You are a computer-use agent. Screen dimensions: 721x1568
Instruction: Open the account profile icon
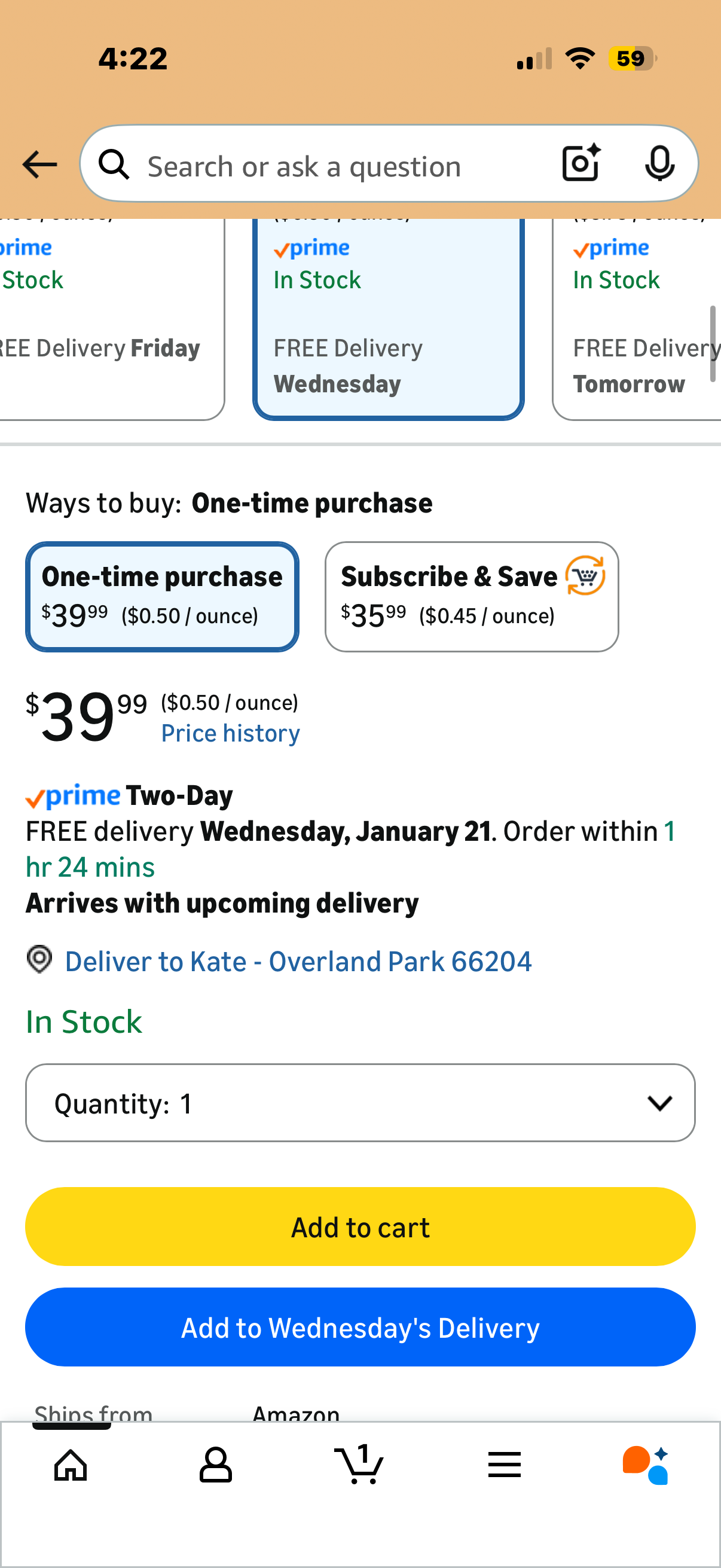[215, 1465]
